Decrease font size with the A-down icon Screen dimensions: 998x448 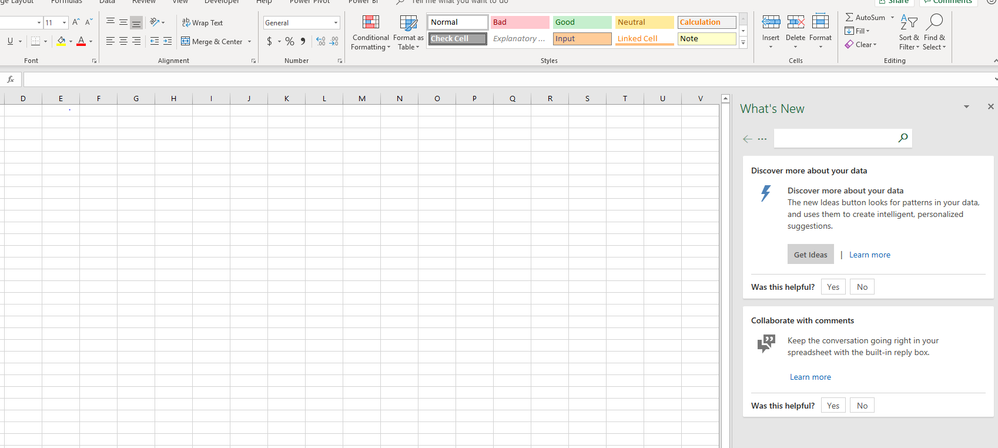(x=88, y=22)
